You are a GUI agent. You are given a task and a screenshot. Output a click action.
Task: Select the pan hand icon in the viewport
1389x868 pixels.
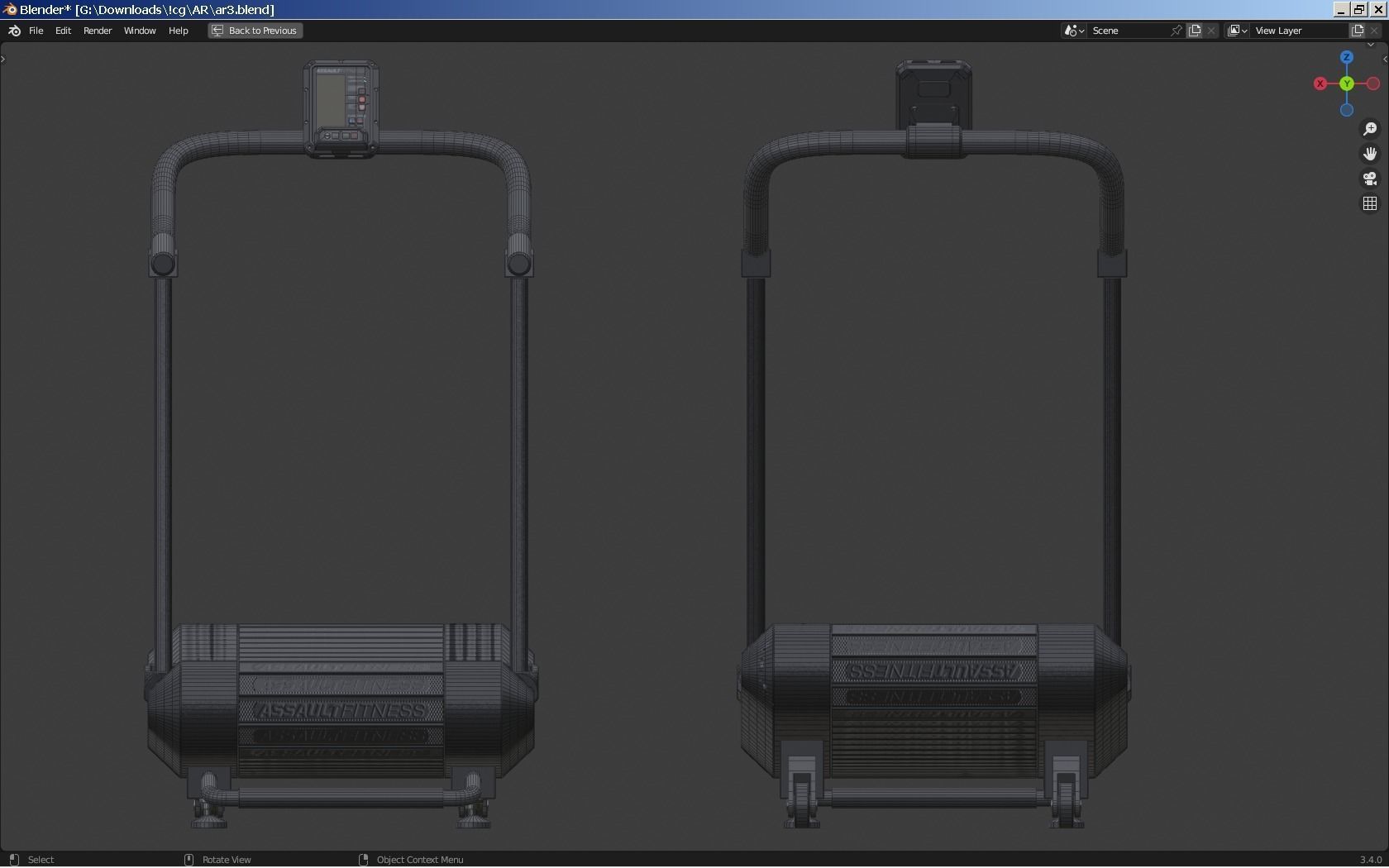pos(1370,154)
